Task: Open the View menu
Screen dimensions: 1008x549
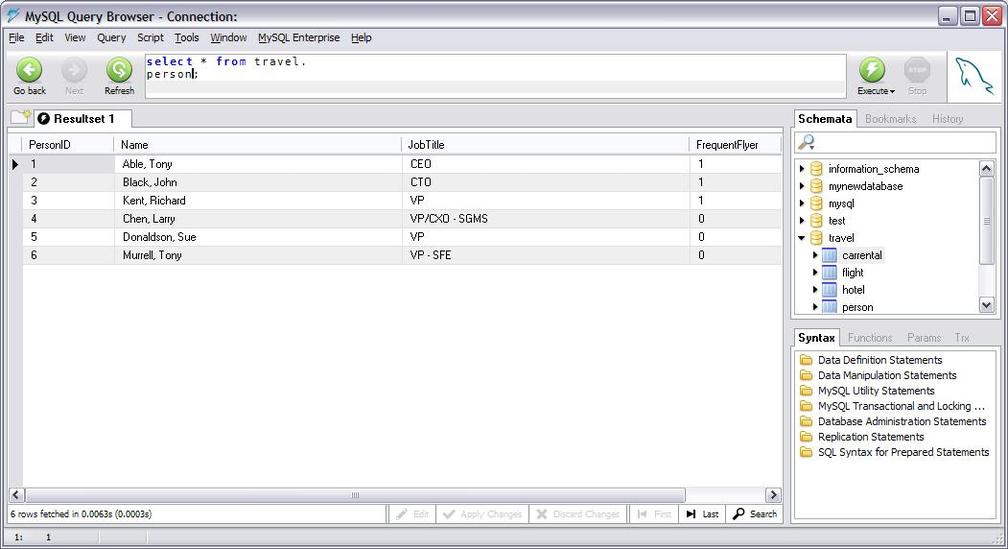Action: (x=75, y=38)
